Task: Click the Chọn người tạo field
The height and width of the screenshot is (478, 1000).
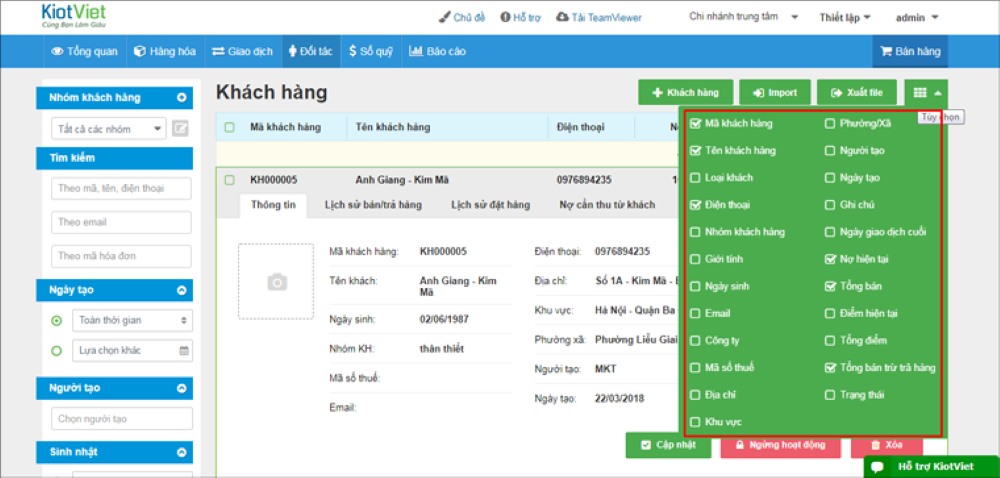Action: [122, 419]
